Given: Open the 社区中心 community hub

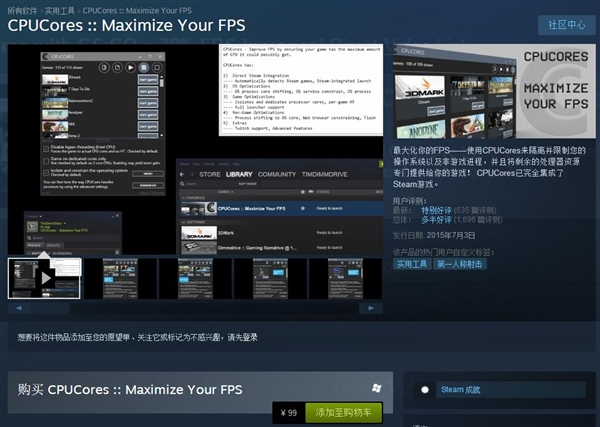Looking at the screenshot, I should pyautogui.click(x=563, y=23).
